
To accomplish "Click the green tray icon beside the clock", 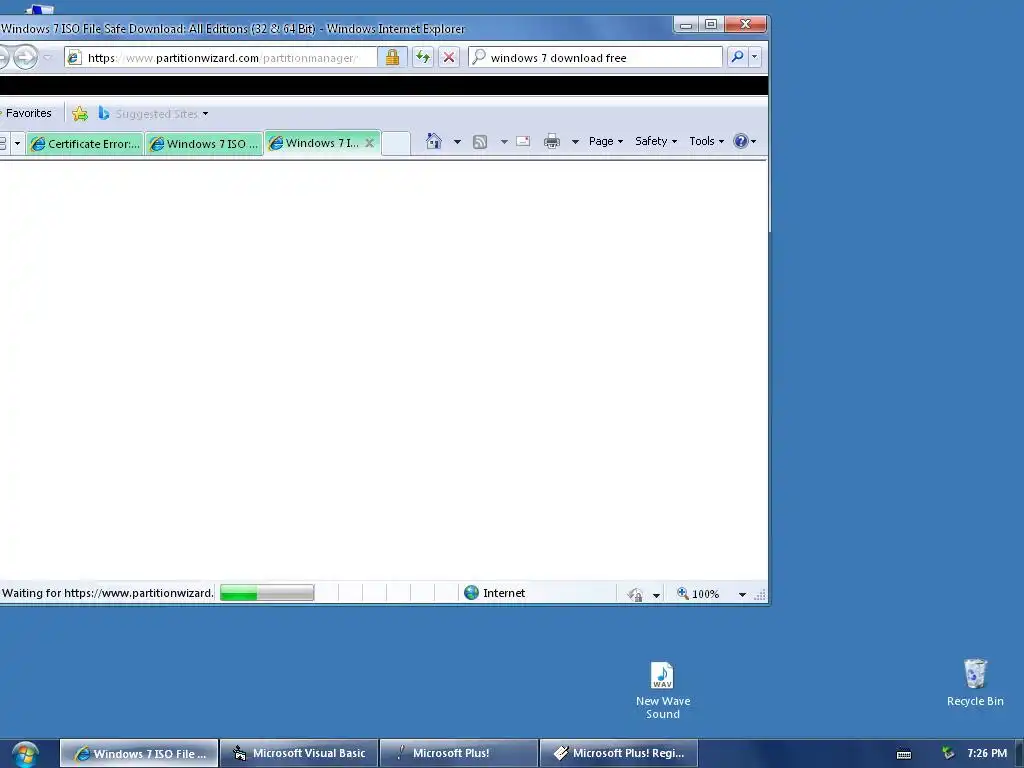I will tap(948, 754).
